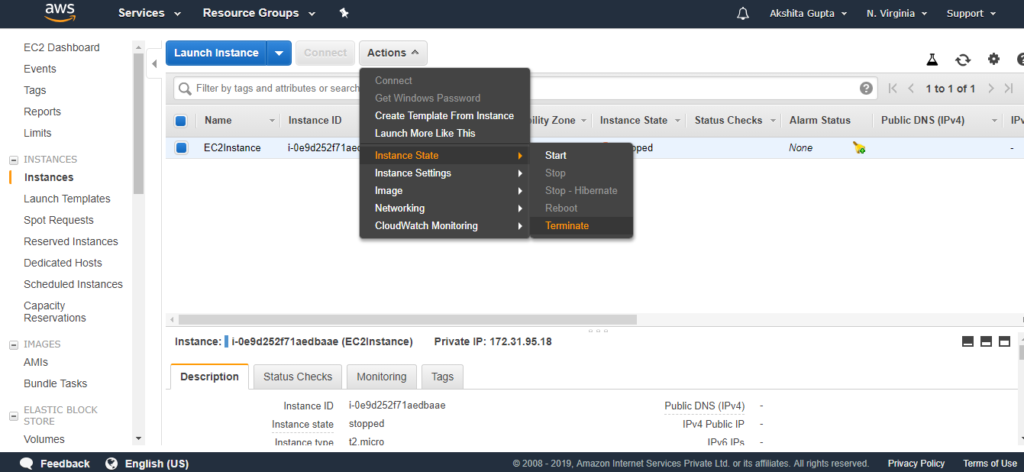Open the pin shortcuts icon in header
Image resolution: width=1024 pixels, height=472 pixels.
(x=344, y=13)
